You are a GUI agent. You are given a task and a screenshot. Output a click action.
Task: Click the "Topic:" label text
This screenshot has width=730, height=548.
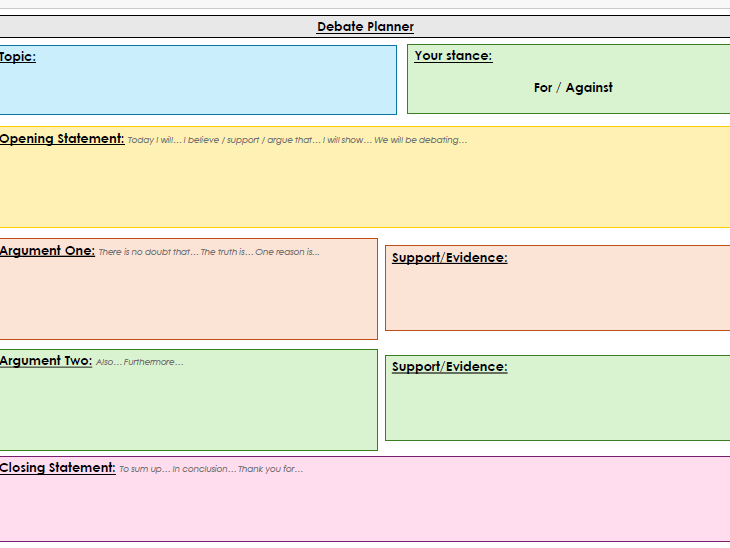click(18, 57)
